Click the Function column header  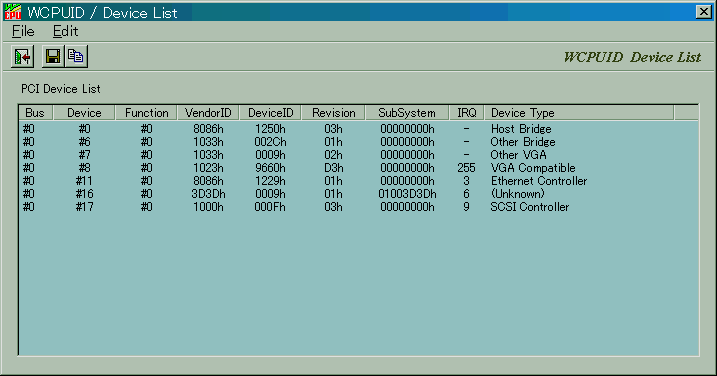pyautogui.click(x=146, y=113)
